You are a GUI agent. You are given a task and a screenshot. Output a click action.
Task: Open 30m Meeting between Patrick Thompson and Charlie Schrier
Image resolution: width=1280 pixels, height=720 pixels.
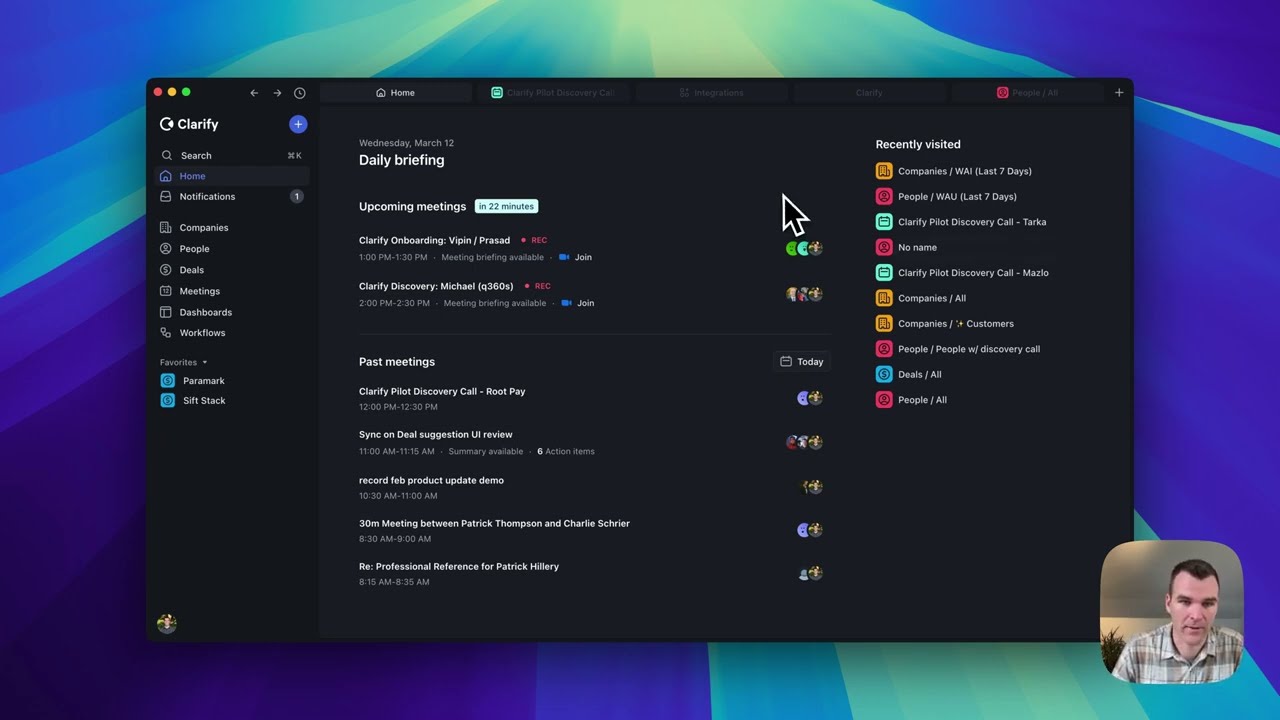(494, 524)
